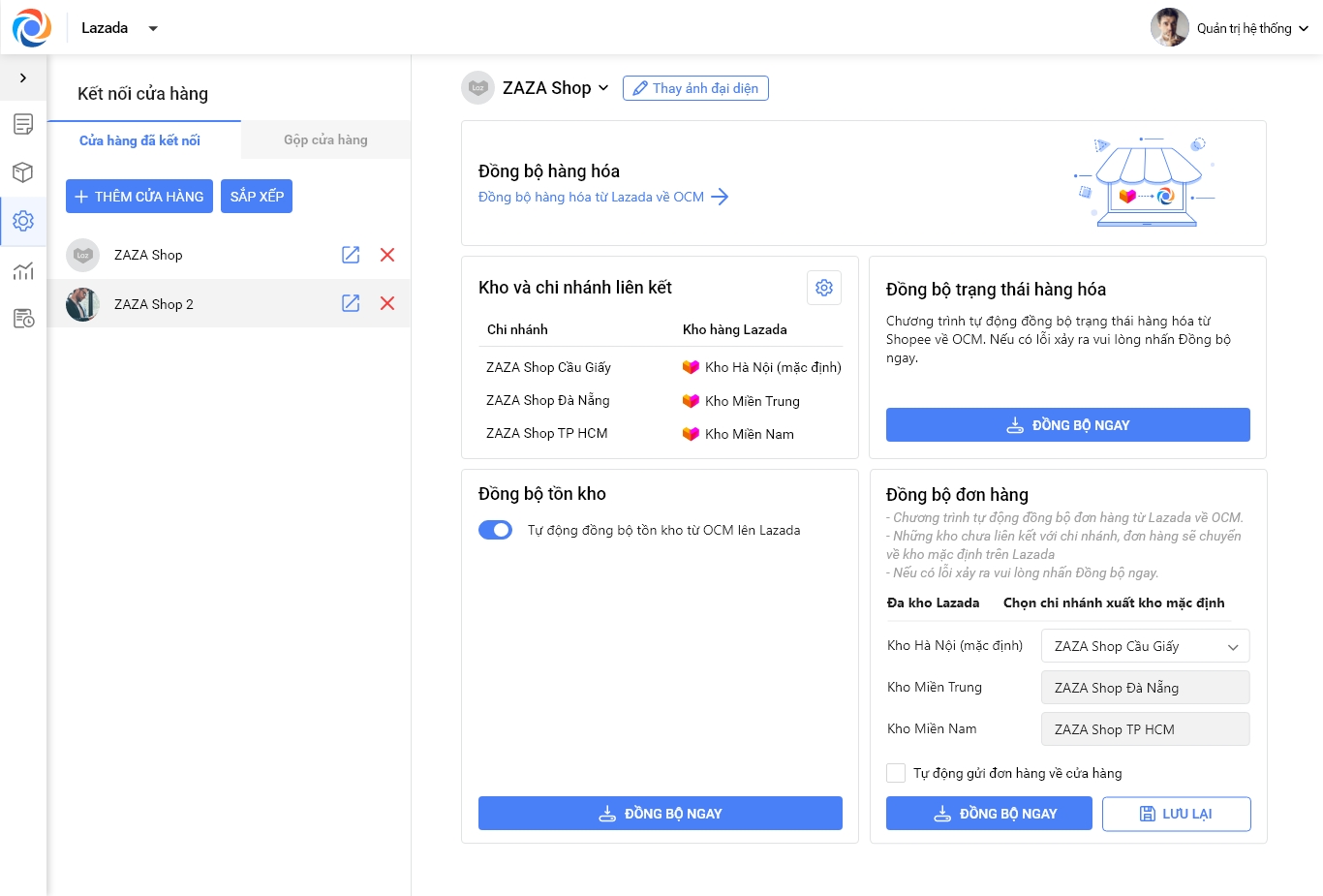Switch to 'Gộp cửa hàng' tab
1323x896 pixels.
(325, 139)
